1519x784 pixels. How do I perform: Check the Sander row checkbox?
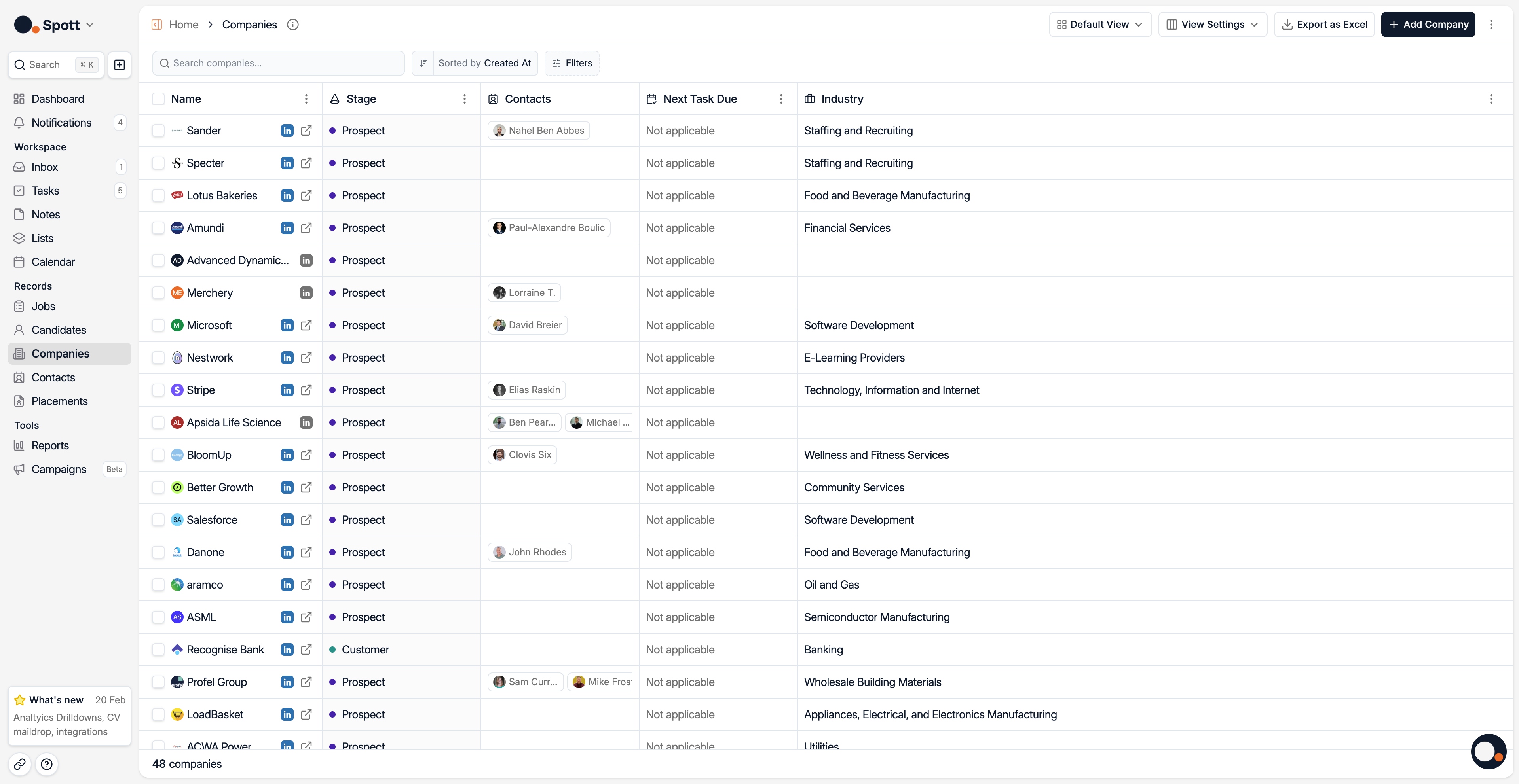158,131
